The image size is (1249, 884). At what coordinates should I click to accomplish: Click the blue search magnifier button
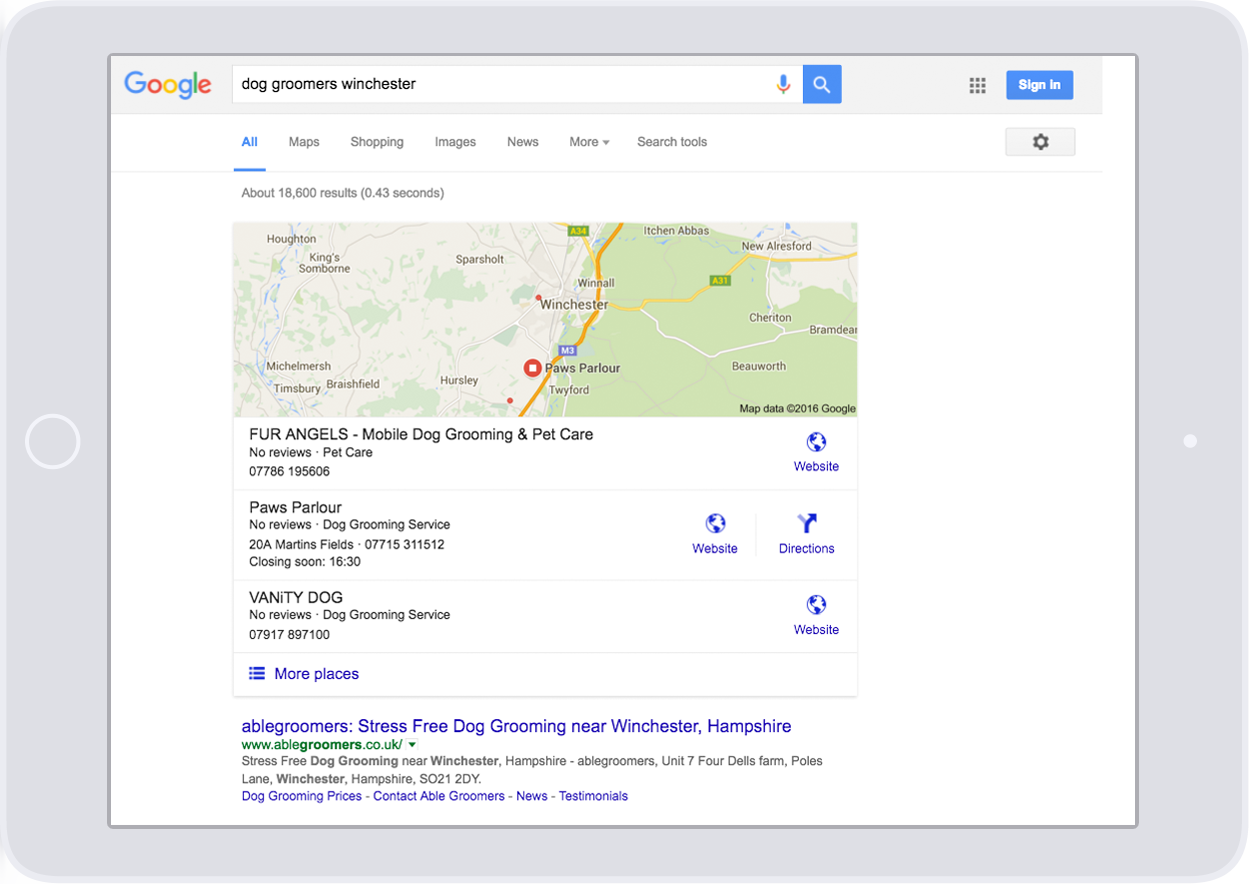pos(822,85)
